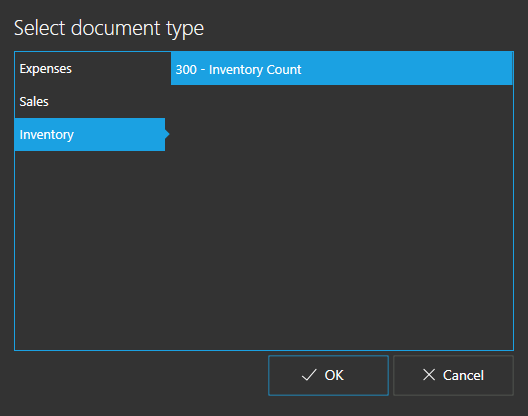Click the arrow pointer beside Inventory category

click(x=167, y=134)
